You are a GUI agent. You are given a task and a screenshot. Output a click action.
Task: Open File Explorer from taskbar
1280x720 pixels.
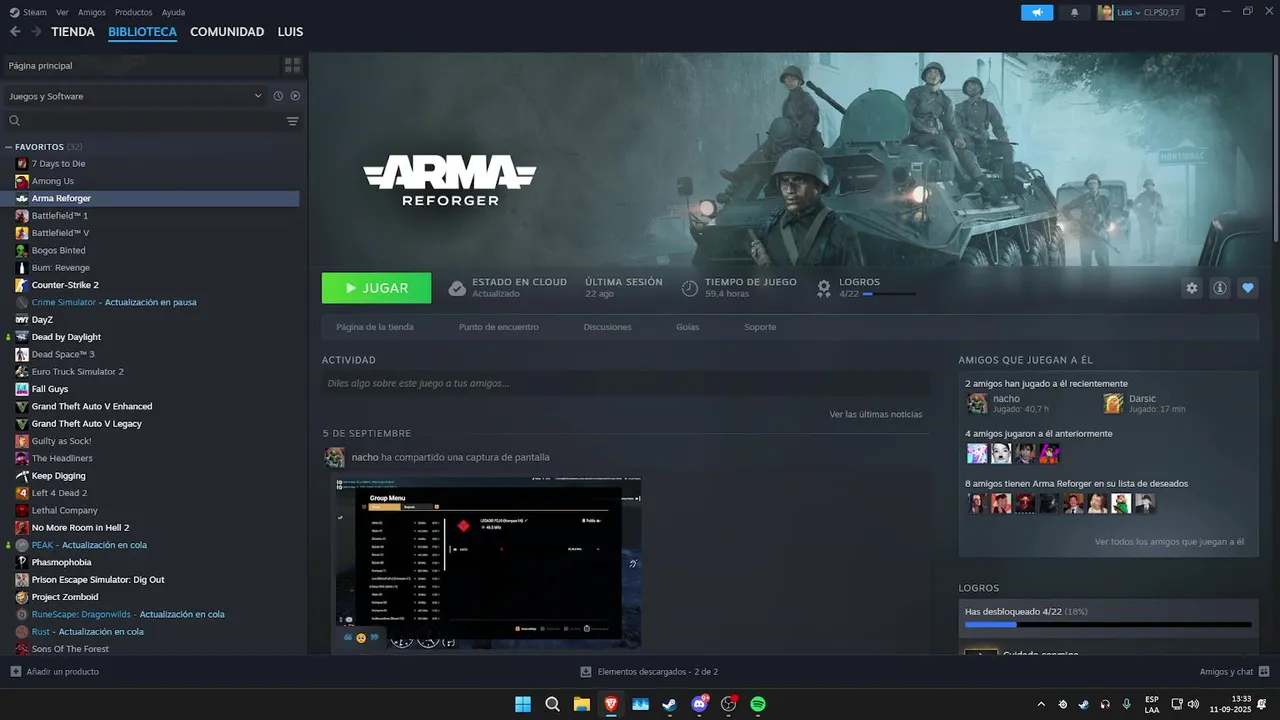tap(581, 704)
